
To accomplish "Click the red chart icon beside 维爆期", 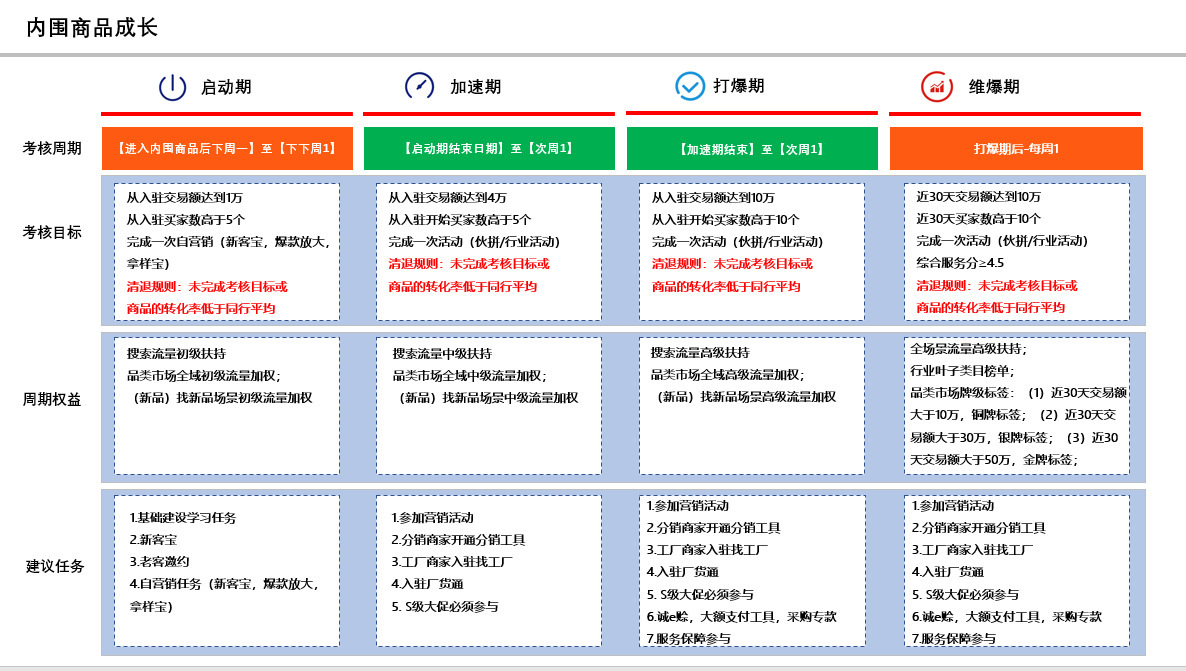I will (936, 87).
